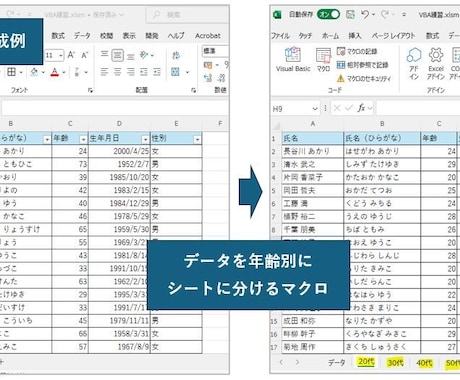This screenshot has height=380, width=460.
Task: Click merge and center icon
Action: (175, 71)
